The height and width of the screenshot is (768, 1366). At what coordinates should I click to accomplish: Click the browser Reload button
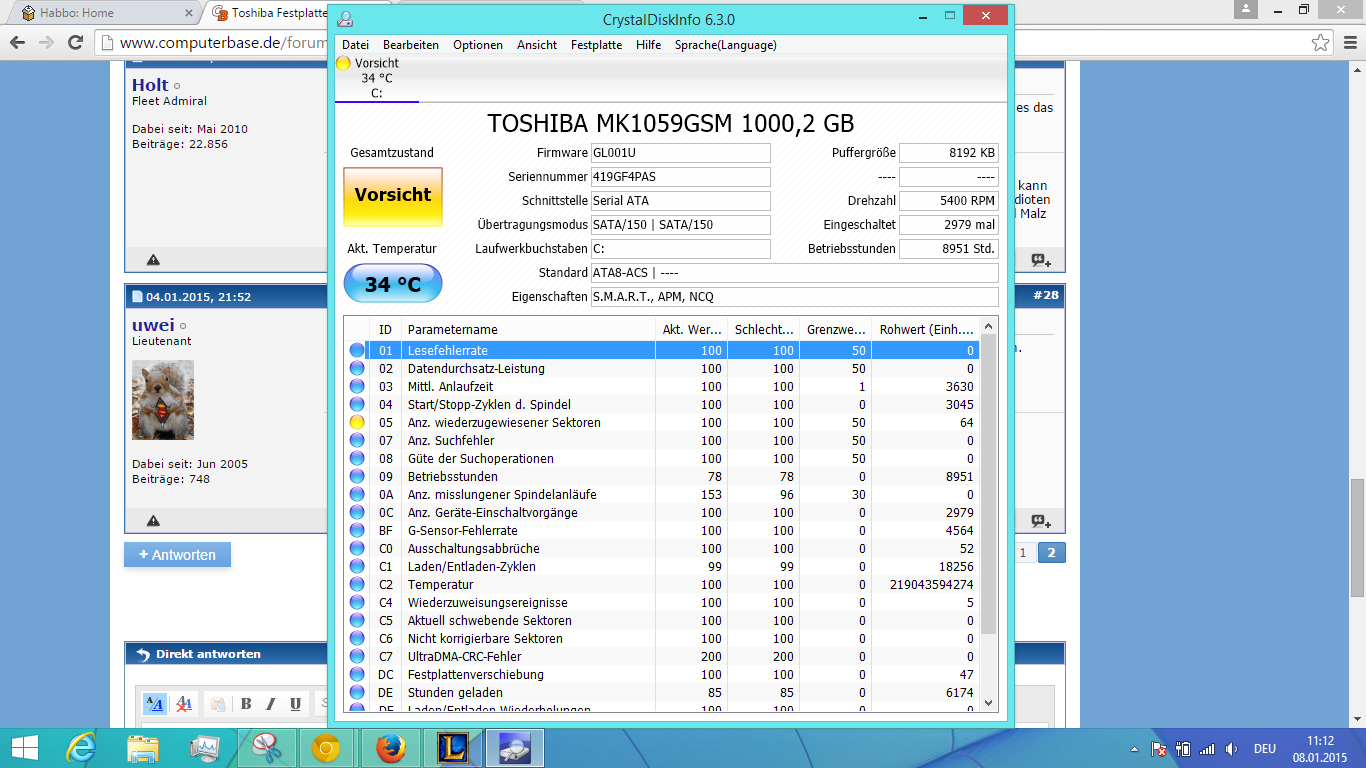[75, 43]
